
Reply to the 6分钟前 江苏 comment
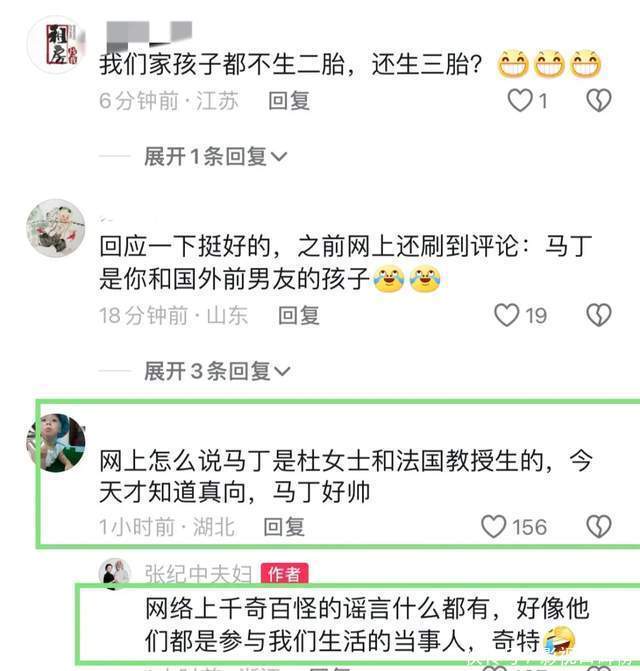pos(289,101)
